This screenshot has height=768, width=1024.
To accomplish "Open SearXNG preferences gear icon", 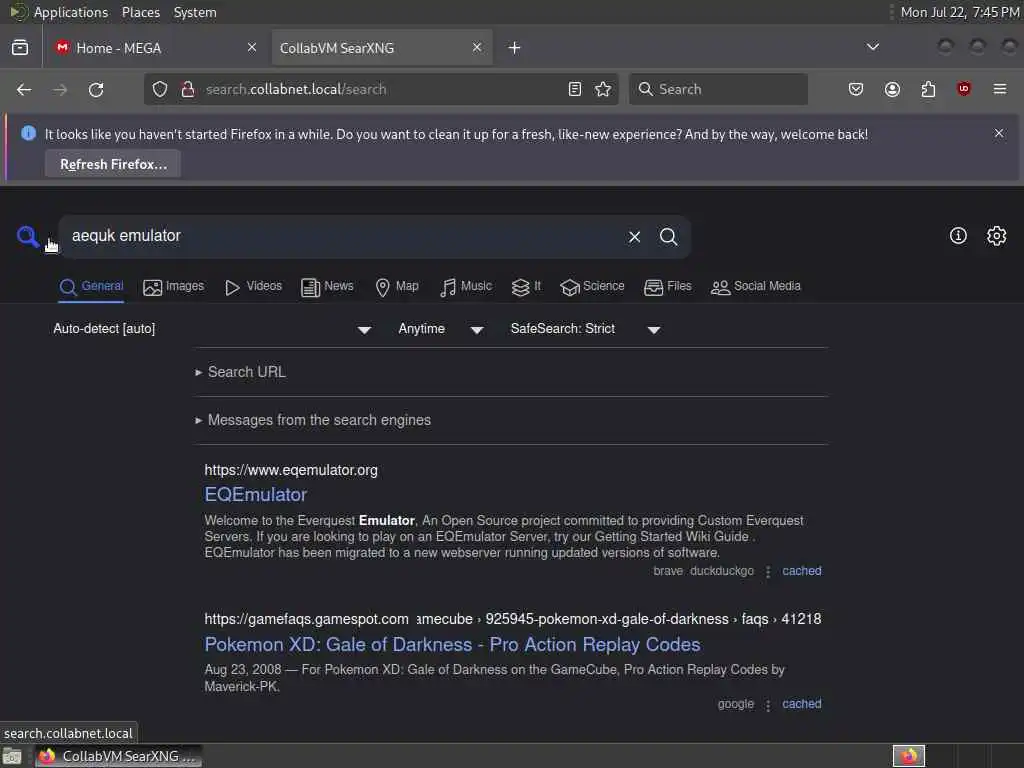I will tap(996, 236).
